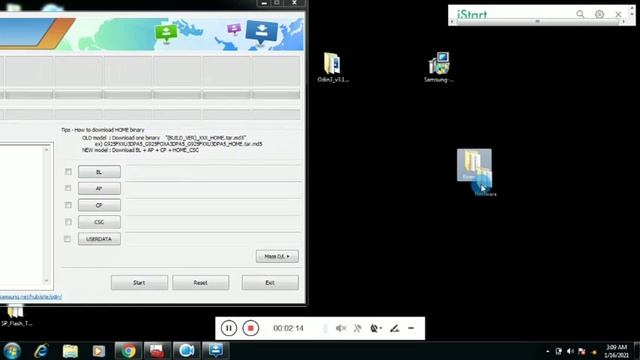Open File Explorer from taskbar
This screenshot has width=640, height=360.
(70, 351)
